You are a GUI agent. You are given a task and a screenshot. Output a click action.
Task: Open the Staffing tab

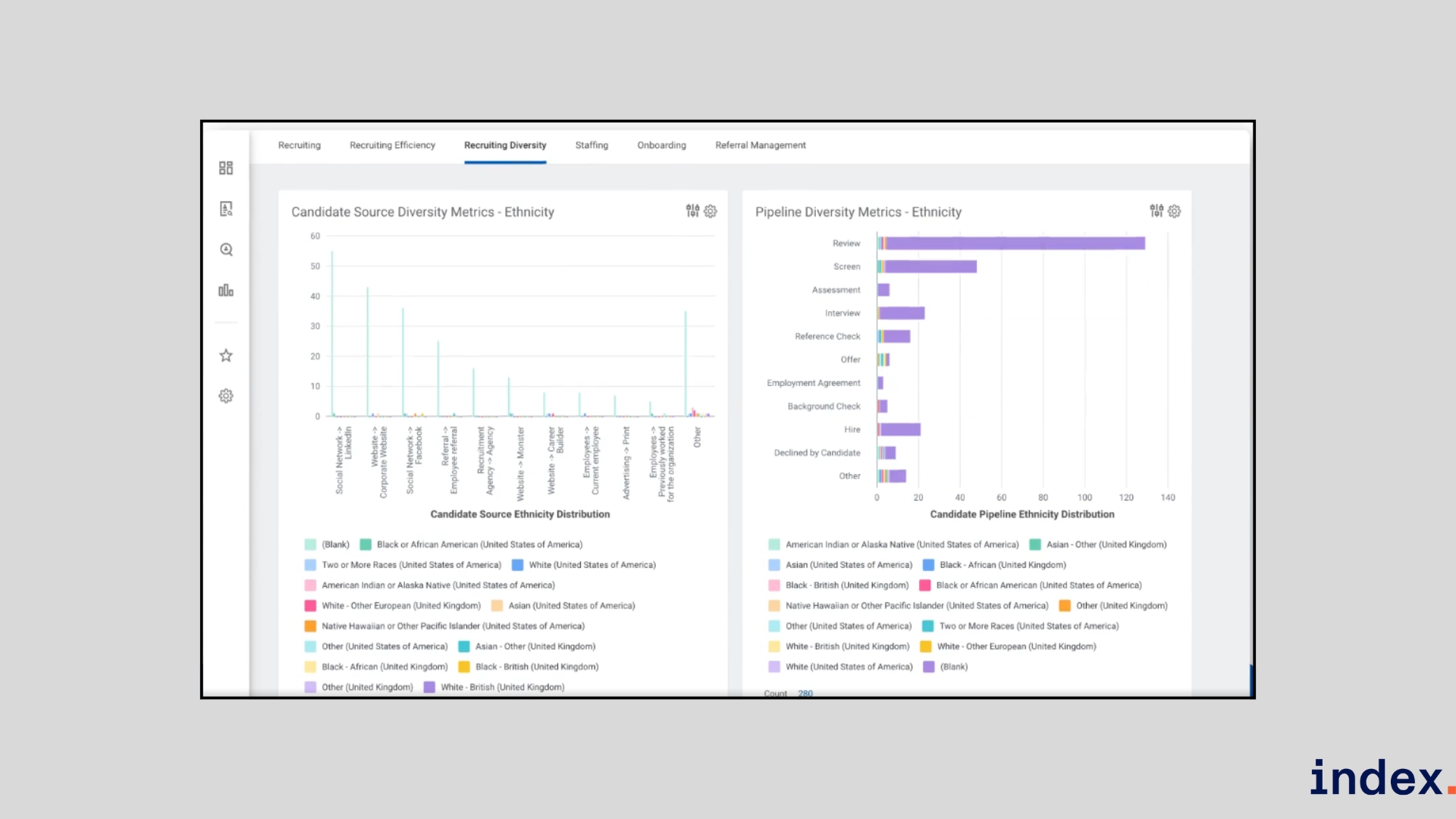click(591, 145)
